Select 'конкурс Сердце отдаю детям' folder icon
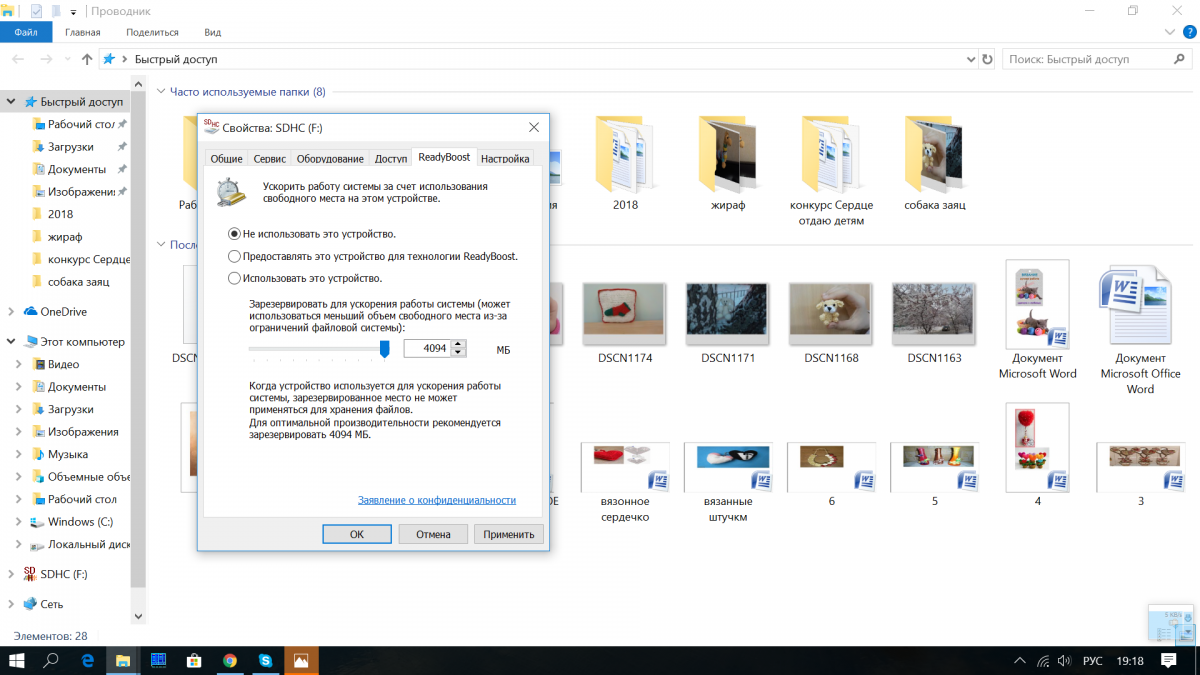This screenshot has width=1200, height=675. pyautogui.click(x=831, y=154)
